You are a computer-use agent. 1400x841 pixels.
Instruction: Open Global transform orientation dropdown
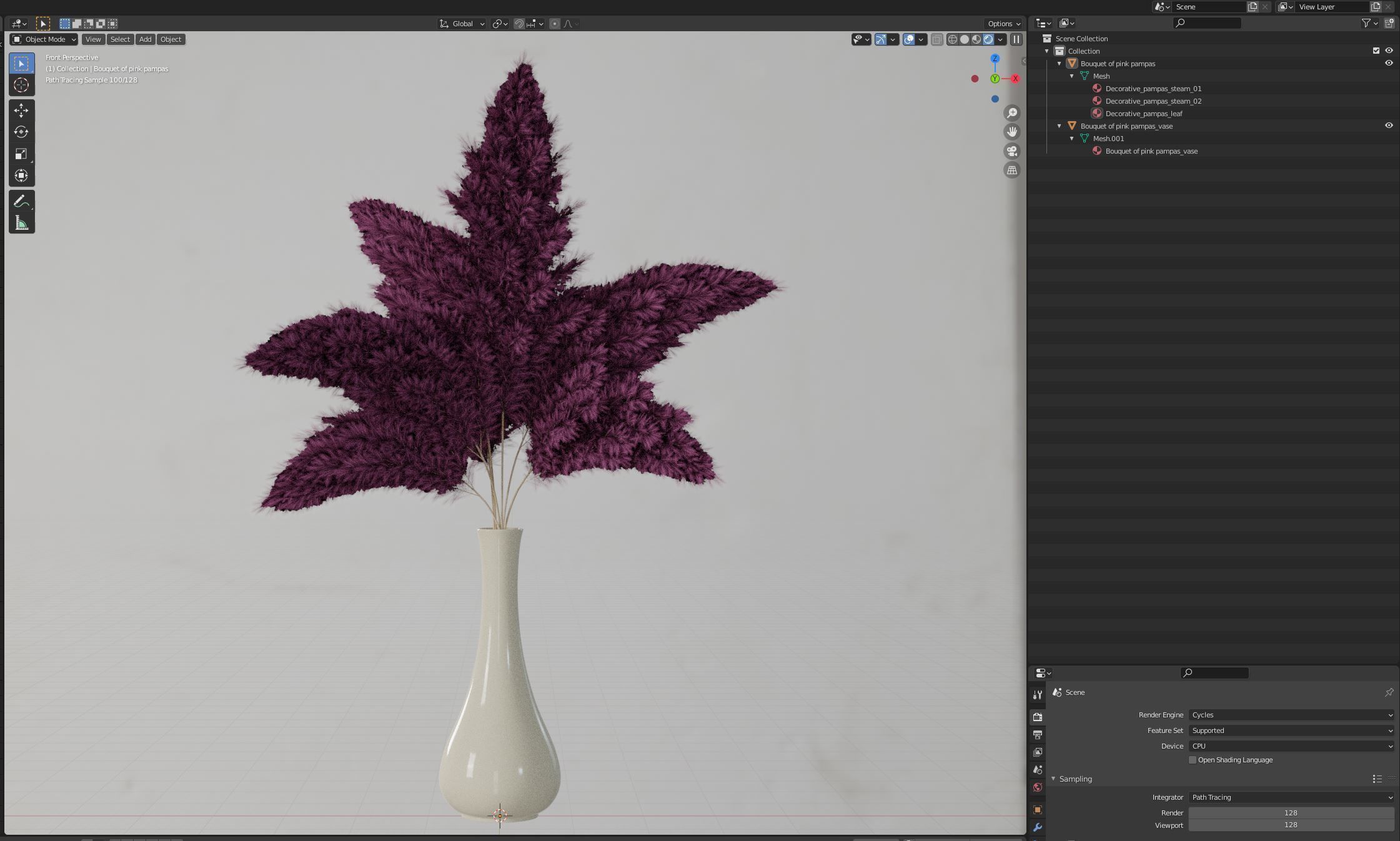click(462, 24)
